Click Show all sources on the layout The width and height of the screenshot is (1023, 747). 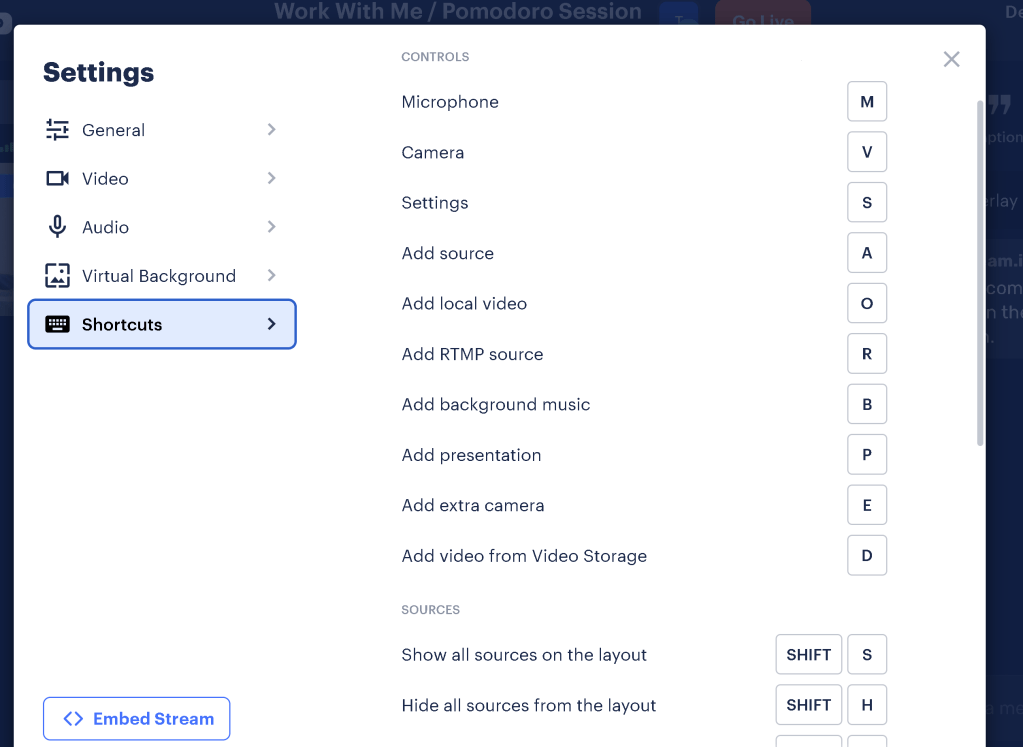(x=524, y=654)
